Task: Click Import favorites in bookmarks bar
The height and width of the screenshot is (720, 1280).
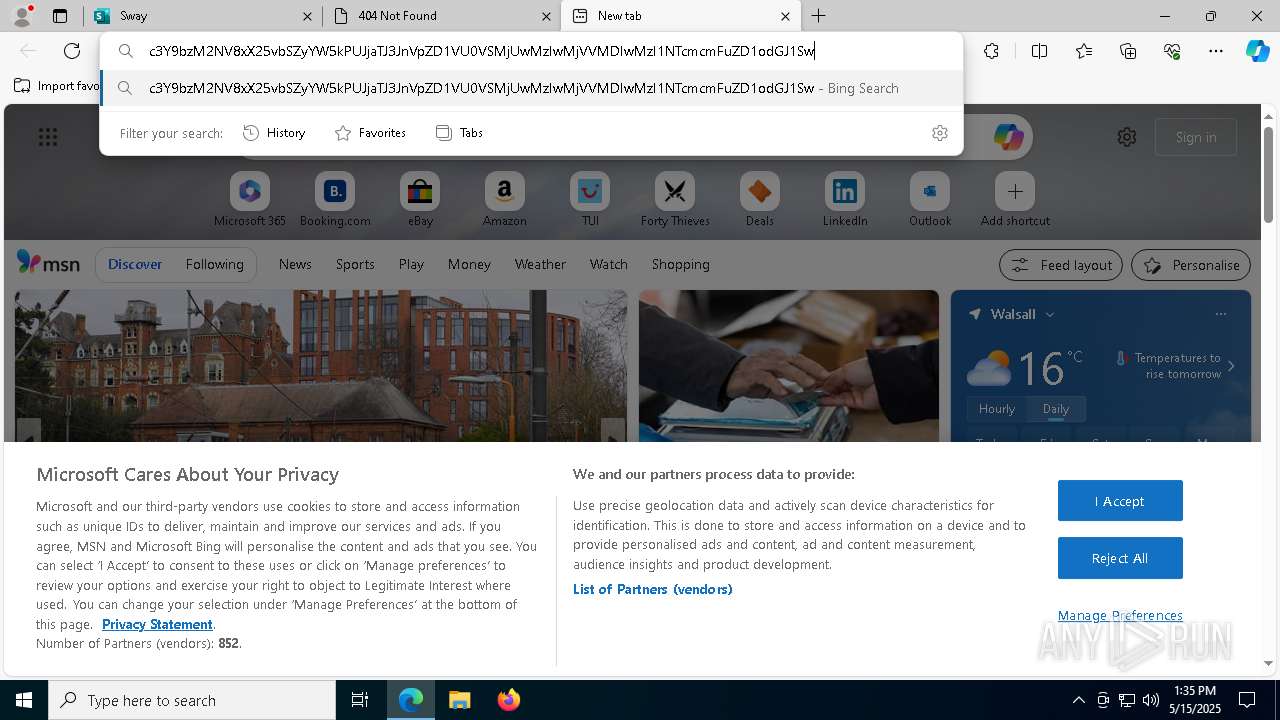Action: (x=57, y=86)
